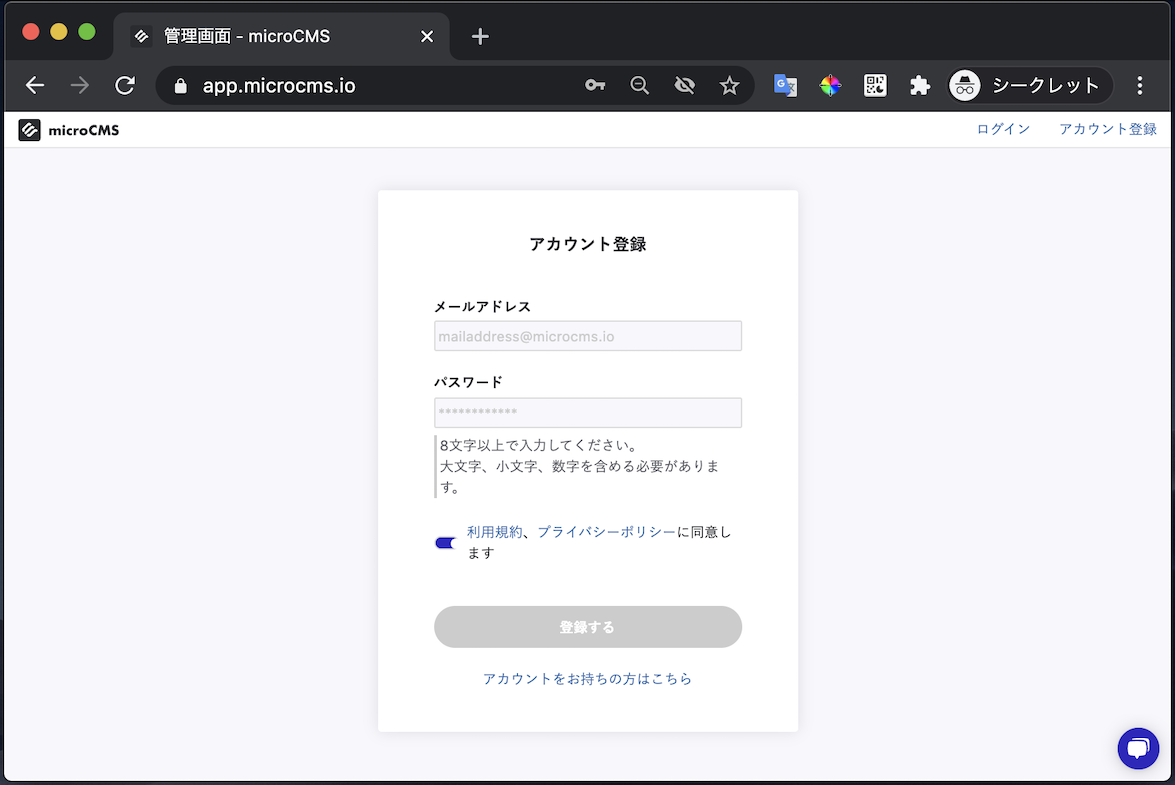Click the 登録する button
Screen dimensions: 1175x785
pos(588,627)
